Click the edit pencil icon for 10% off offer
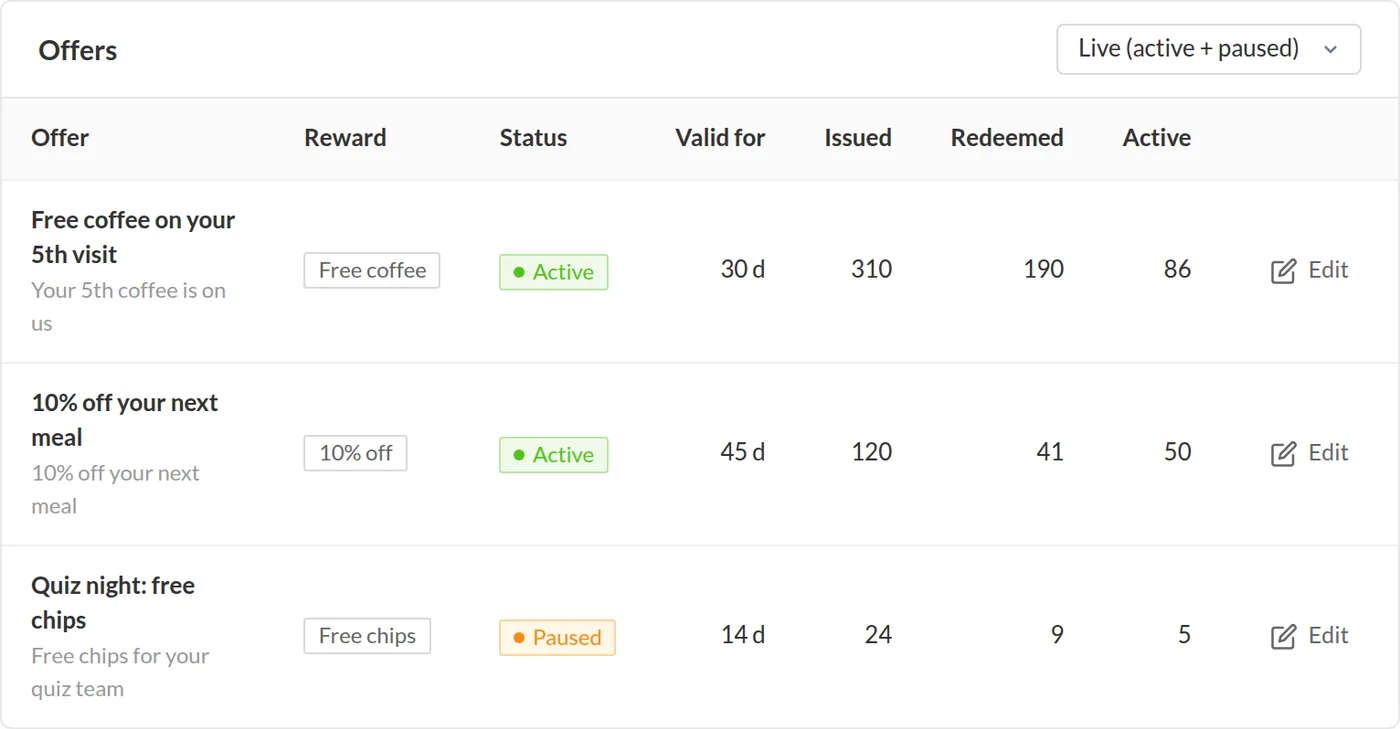Viewport: 1400px width, 729px height. coord(1283,454)
